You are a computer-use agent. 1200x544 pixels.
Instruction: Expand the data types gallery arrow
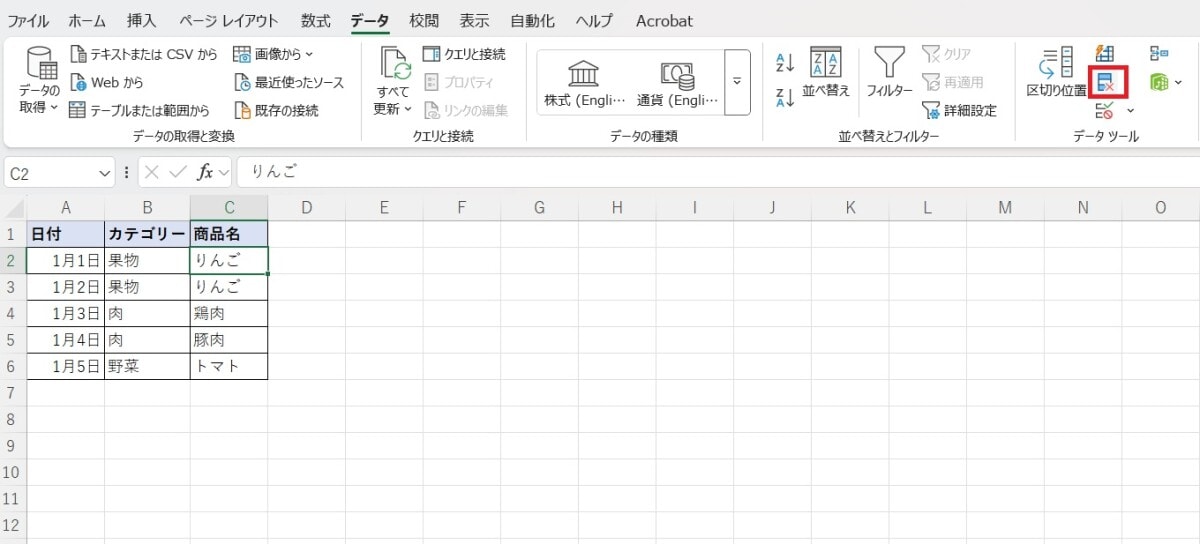(x=738, y=82)
